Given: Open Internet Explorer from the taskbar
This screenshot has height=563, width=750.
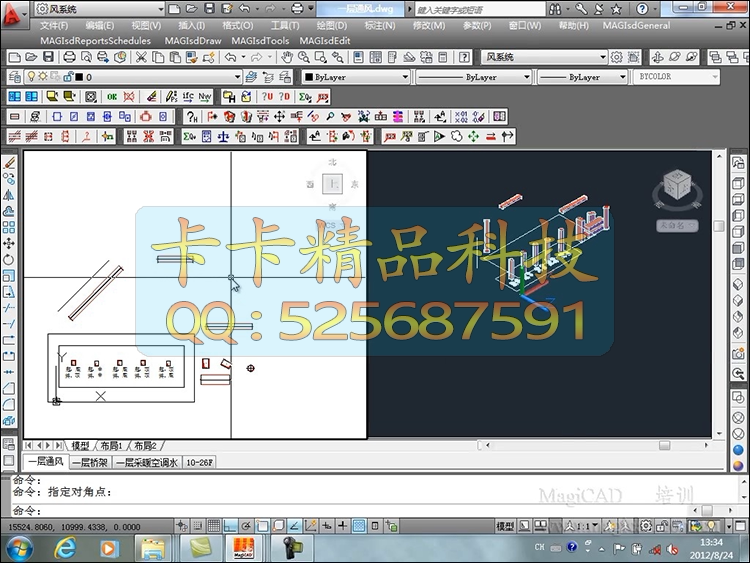Looking at the screenshot, I should coord(65,548).
